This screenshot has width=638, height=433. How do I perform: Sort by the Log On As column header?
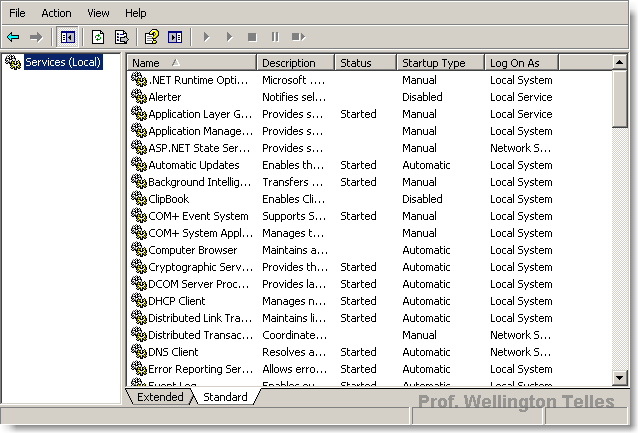tap(522, 63)
